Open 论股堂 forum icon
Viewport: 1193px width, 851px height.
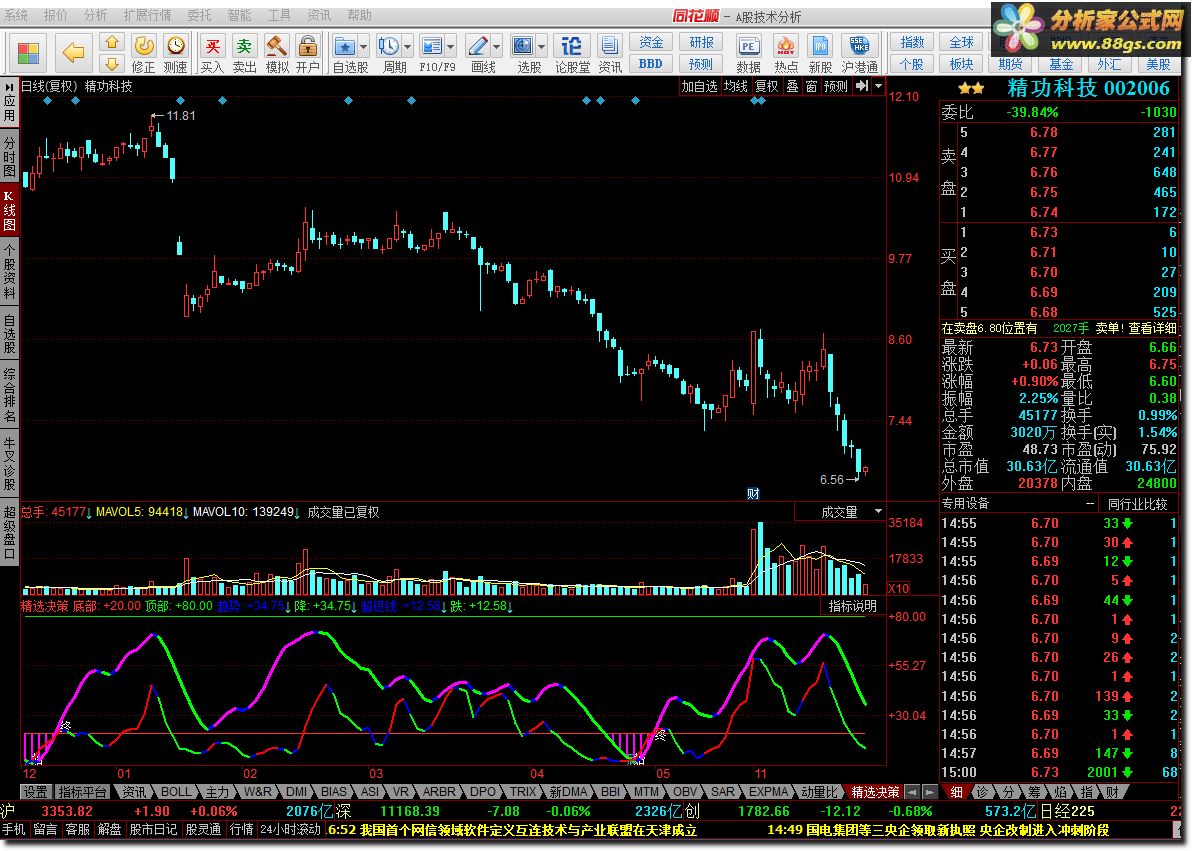pos(571,53)
